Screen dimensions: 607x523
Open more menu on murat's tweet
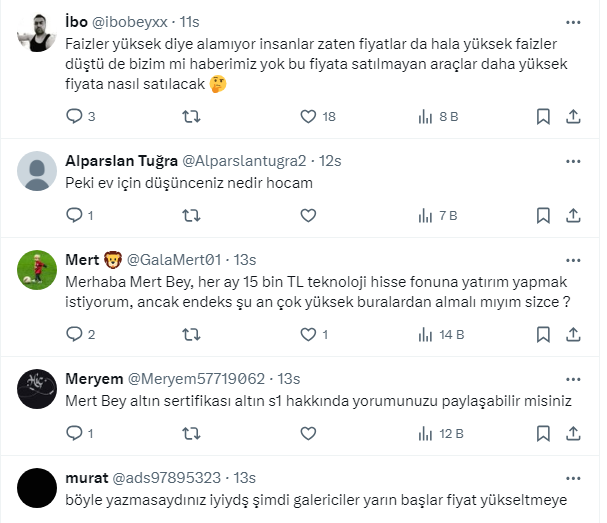coord(573,476)
